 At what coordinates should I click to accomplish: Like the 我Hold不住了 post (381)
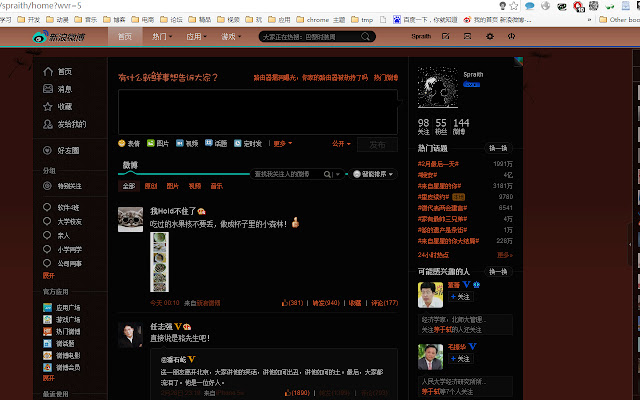[x=292, y=303]
